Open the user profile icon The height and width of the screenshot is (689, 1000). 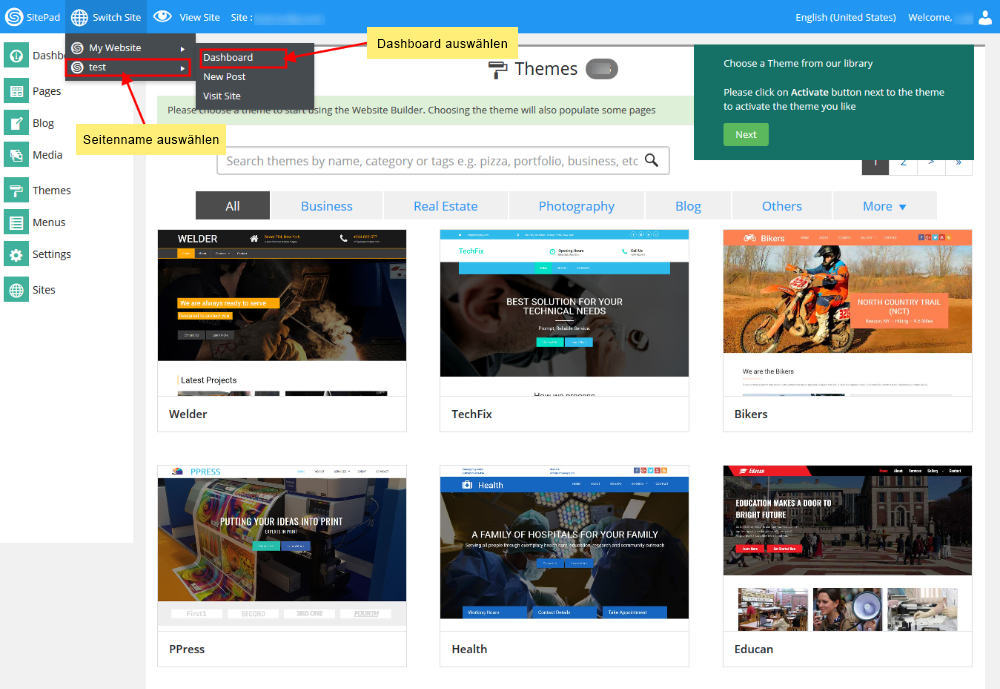tap(985, 17)
